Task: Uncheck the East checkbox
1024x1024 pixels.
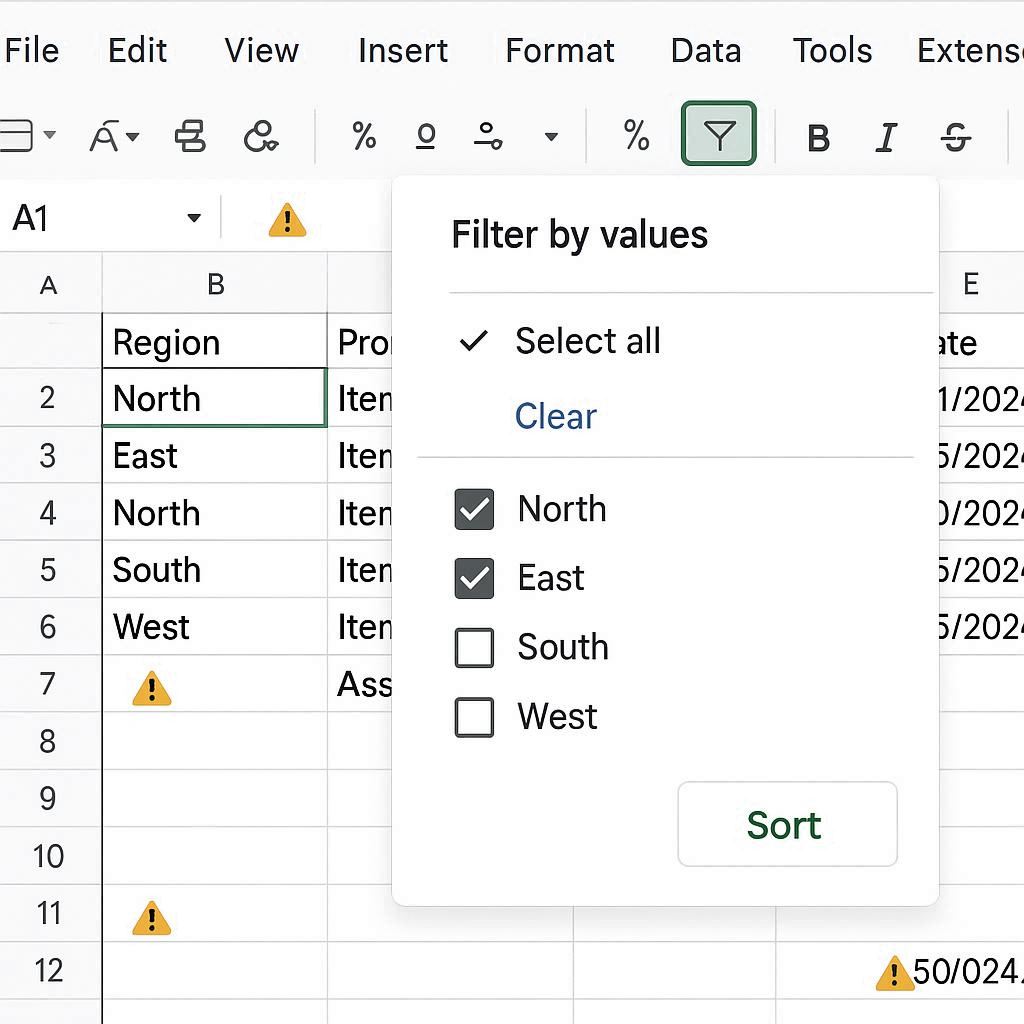Action: click(474, 579)
